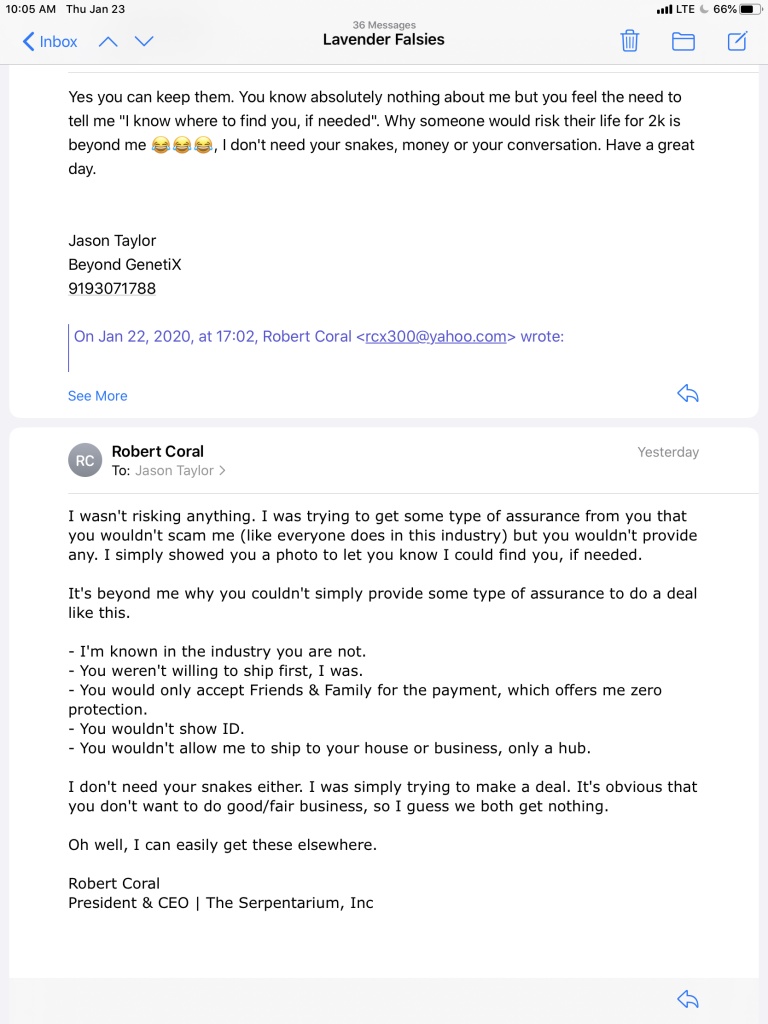Expand quoted text with See More
The width and height of the screenshot is (768, 1024).
tap(97, 396)
